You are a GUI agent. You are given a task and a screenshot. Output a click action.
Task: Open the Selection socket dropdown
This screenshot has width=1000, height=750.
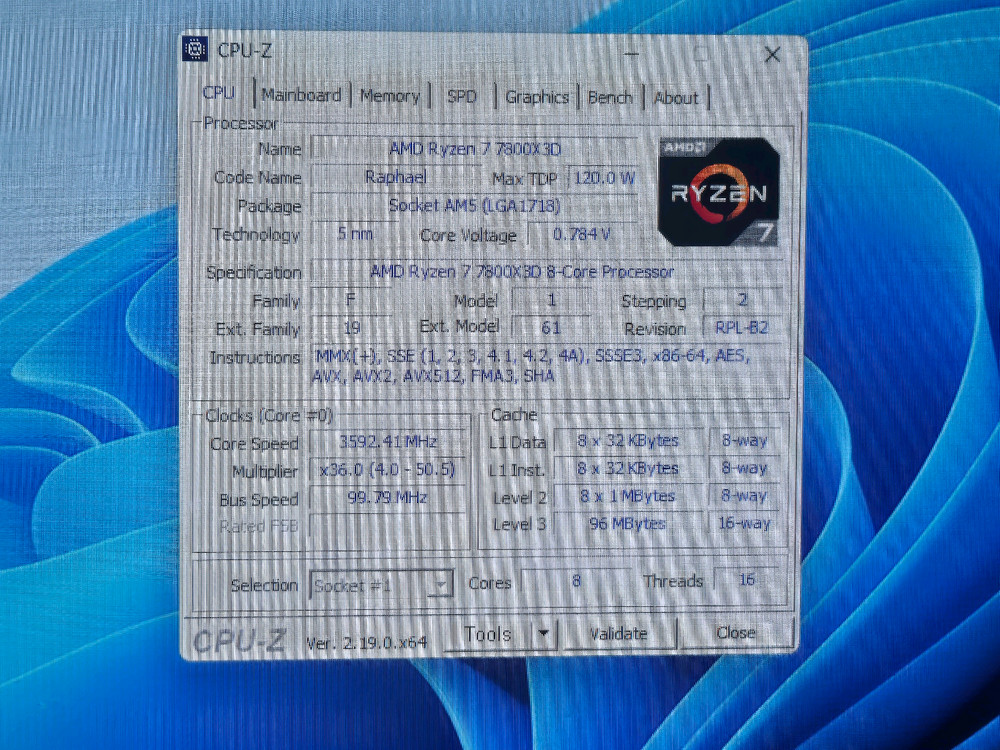pos(438,584)
